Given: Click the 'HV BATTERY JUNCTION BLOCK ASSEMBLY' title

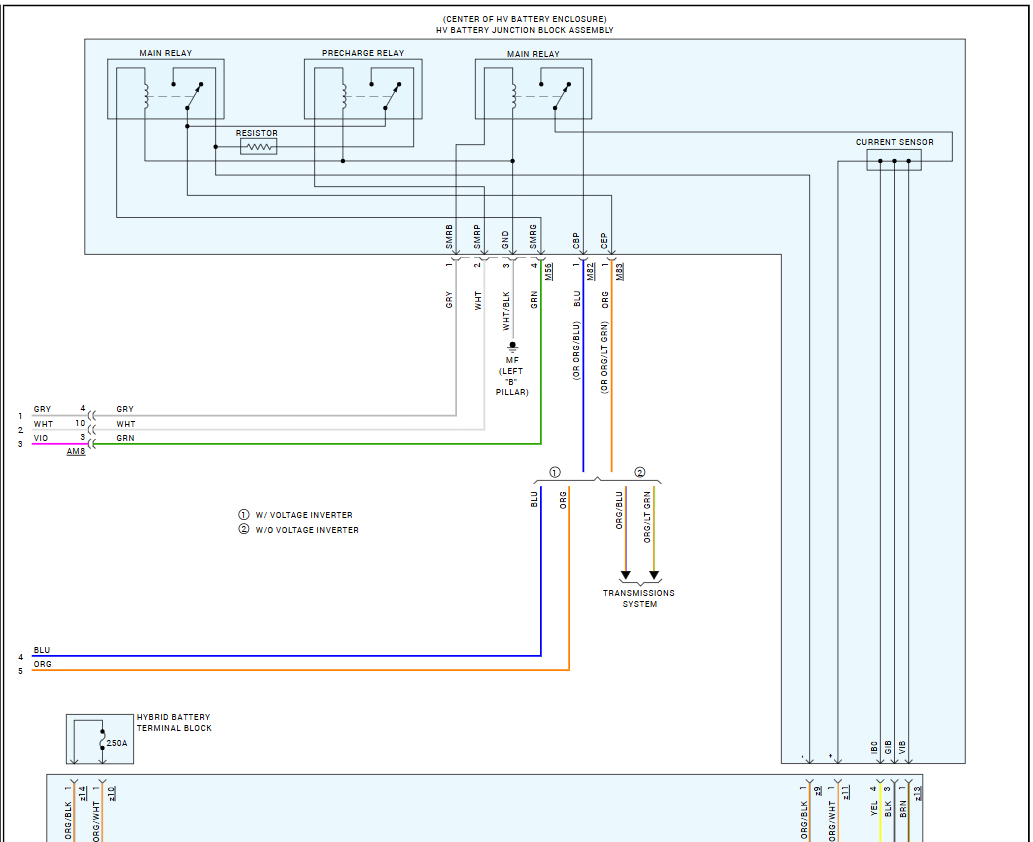Looking at the screenshot, I should (x=524, y=30).
